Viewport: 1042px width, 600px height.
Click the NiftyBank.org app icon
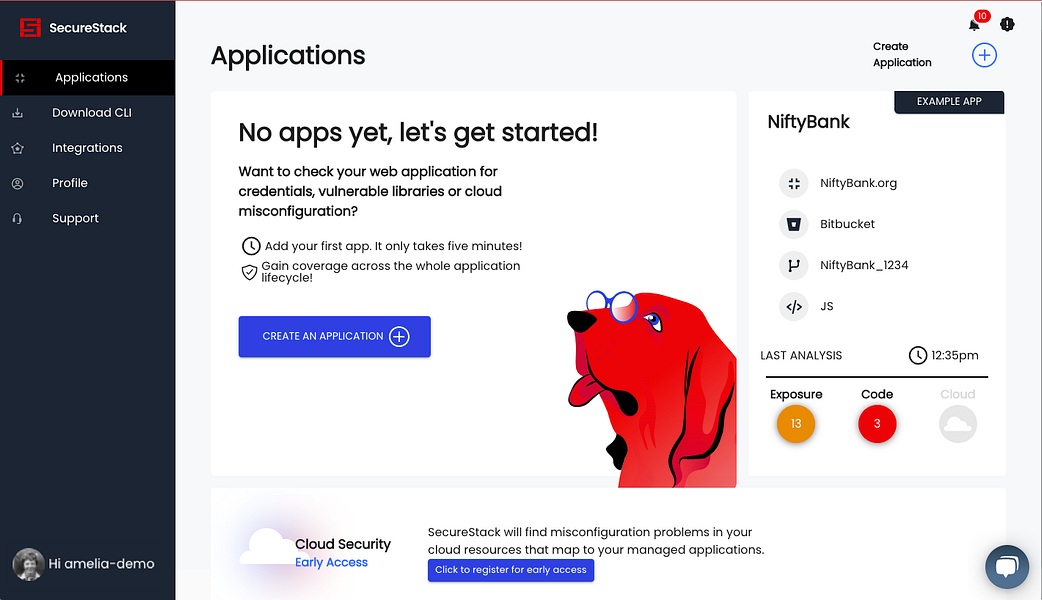793,183
